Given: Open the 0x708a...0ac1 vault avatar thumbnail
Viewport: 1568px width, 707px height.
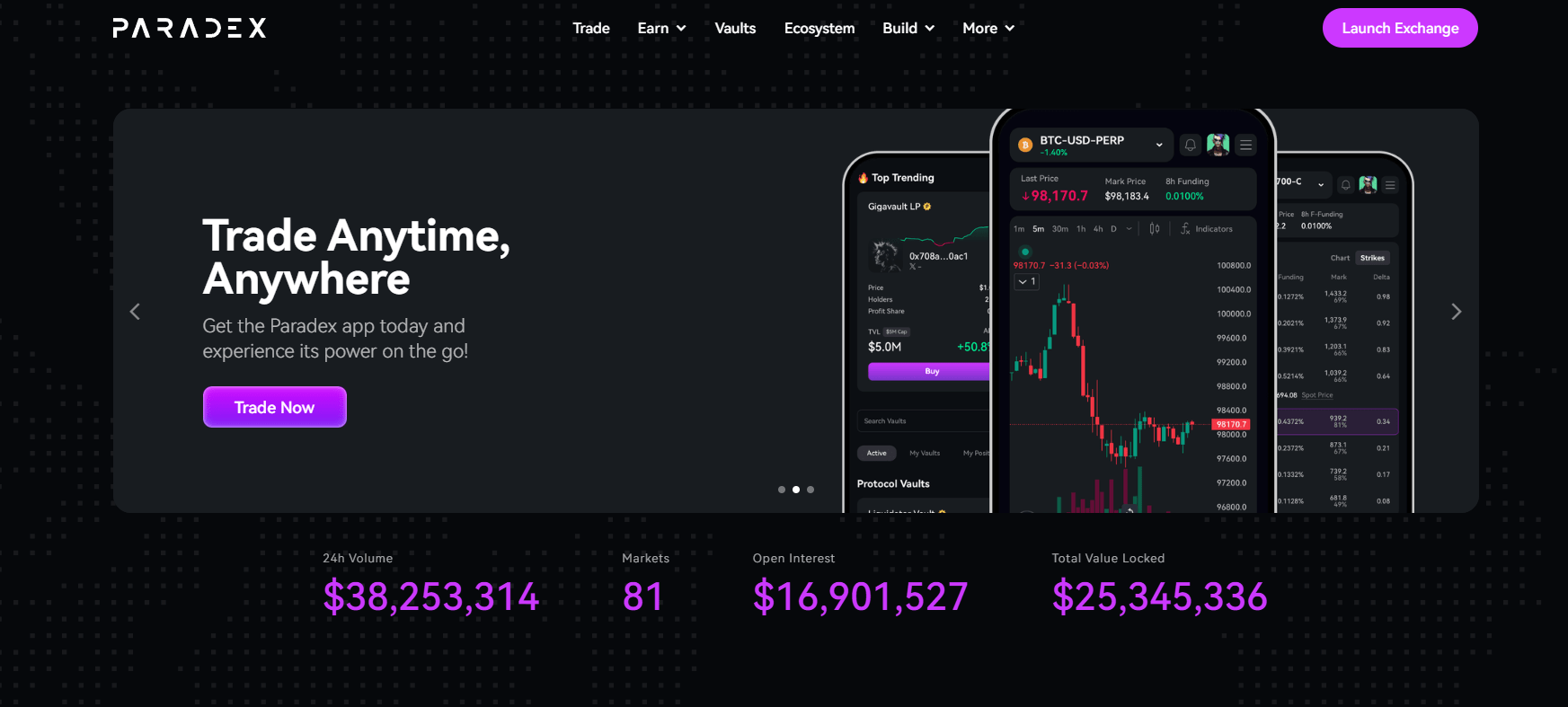Looking at the screenshot, I should pyautogui.click(x=886, y=255).
